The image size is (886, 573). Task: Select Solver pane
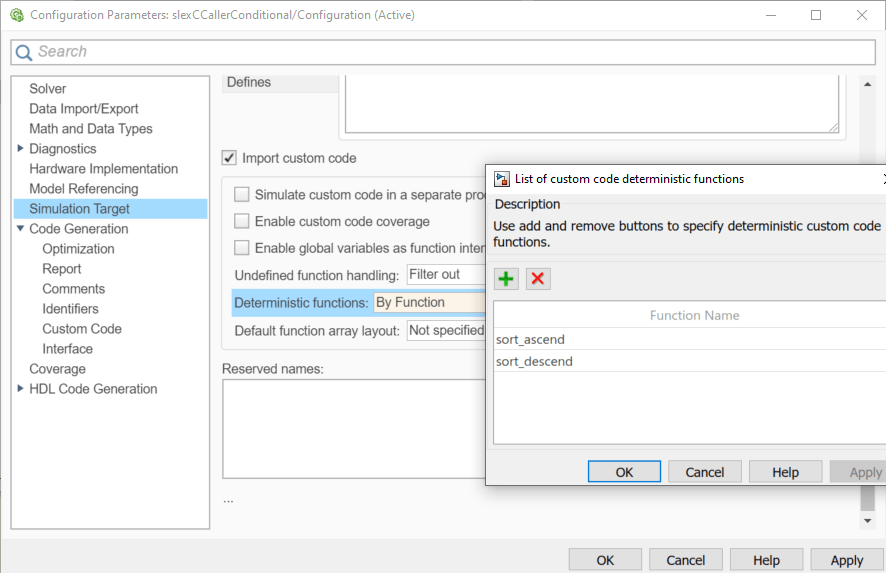[x=47, y=89]
